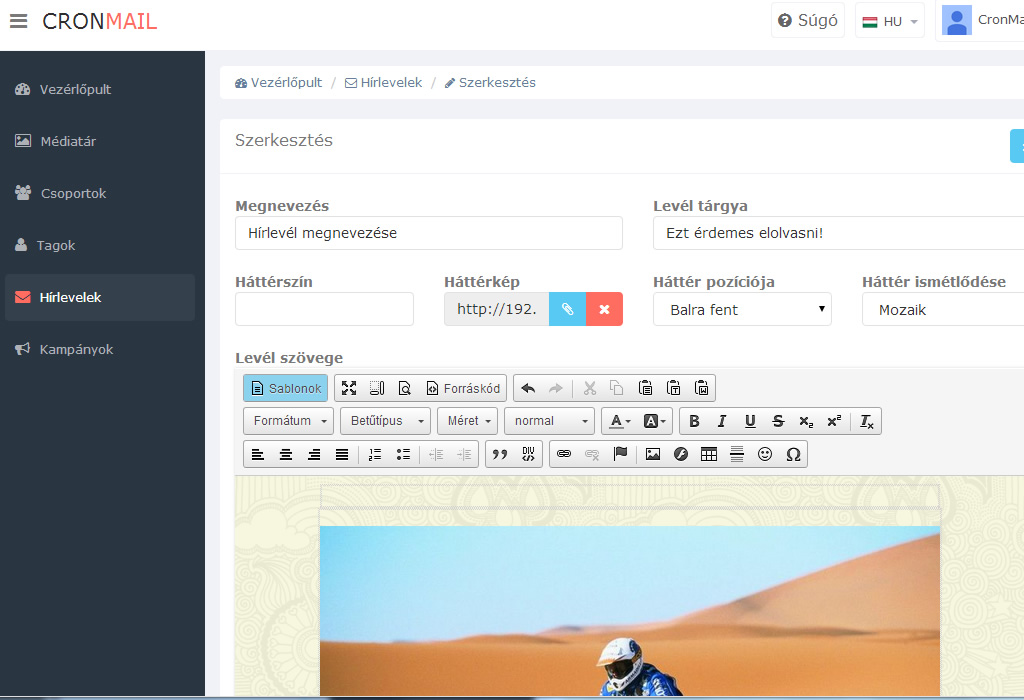Open the normal line-height dropdown

click(x=550, y=421)
